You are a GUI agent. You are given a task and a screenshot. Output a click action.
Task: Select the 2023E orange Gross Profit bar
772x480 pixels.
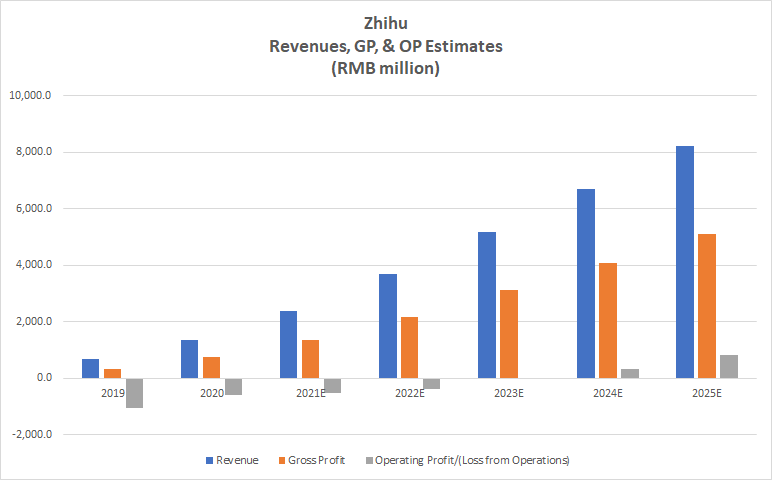(509, 334)
